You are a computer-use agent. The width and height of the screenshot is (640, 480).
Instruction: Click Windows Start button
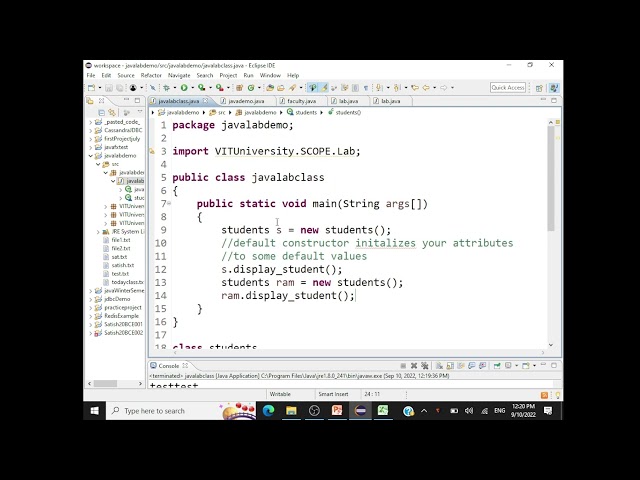tap(94, 411)
